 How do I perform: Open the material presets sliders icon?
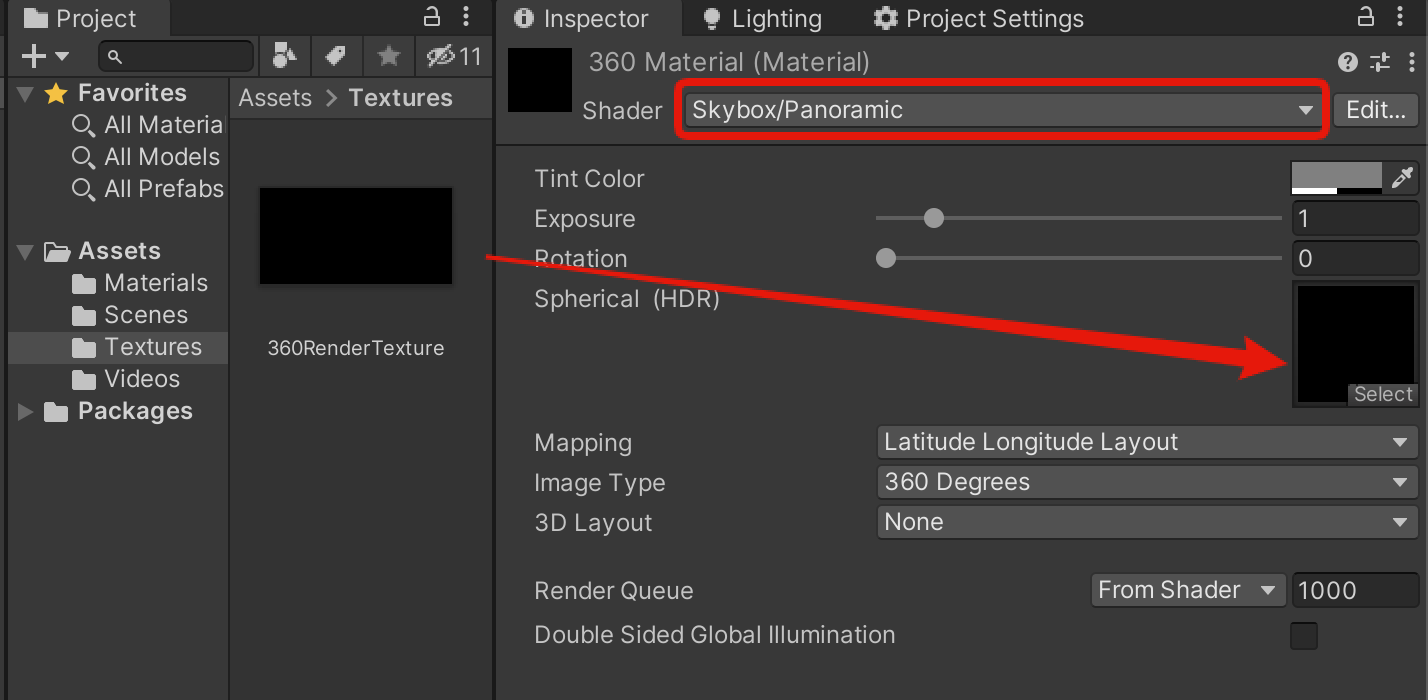1380,62
